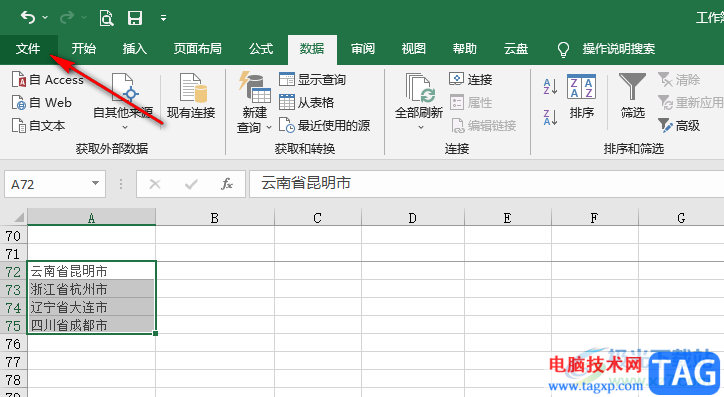The image size is (724, 397).
Task: Expand Customize Quick Access Toolbar menu
Action: click(163, 18)
